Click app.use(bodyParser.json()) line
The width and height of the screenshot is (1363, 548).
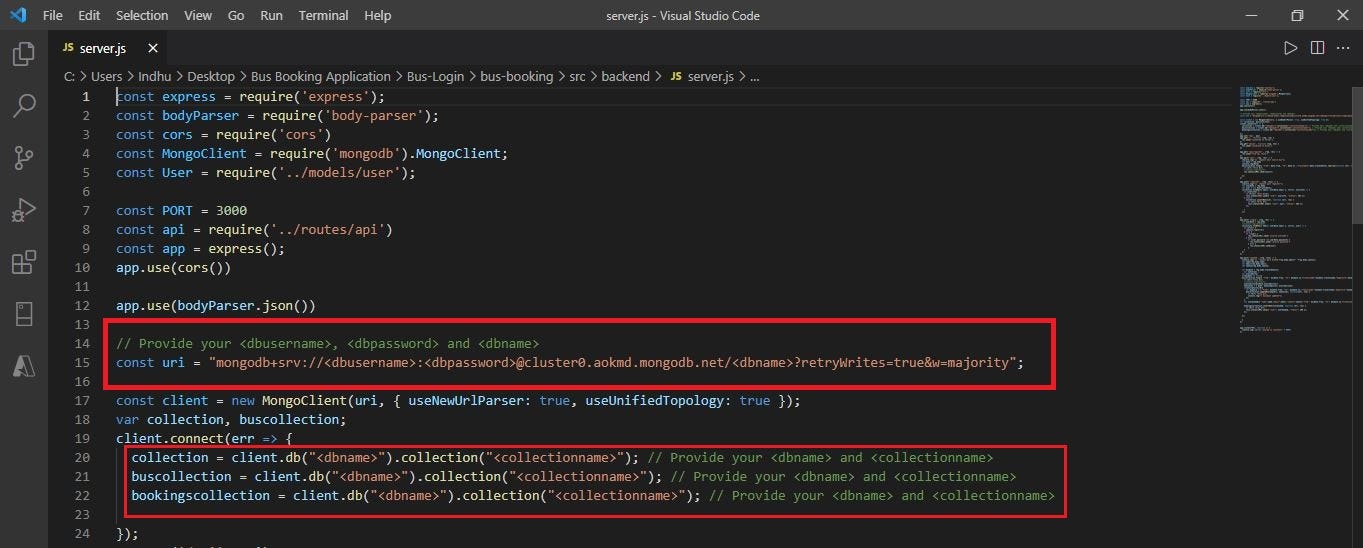click(x=216, y=305)
